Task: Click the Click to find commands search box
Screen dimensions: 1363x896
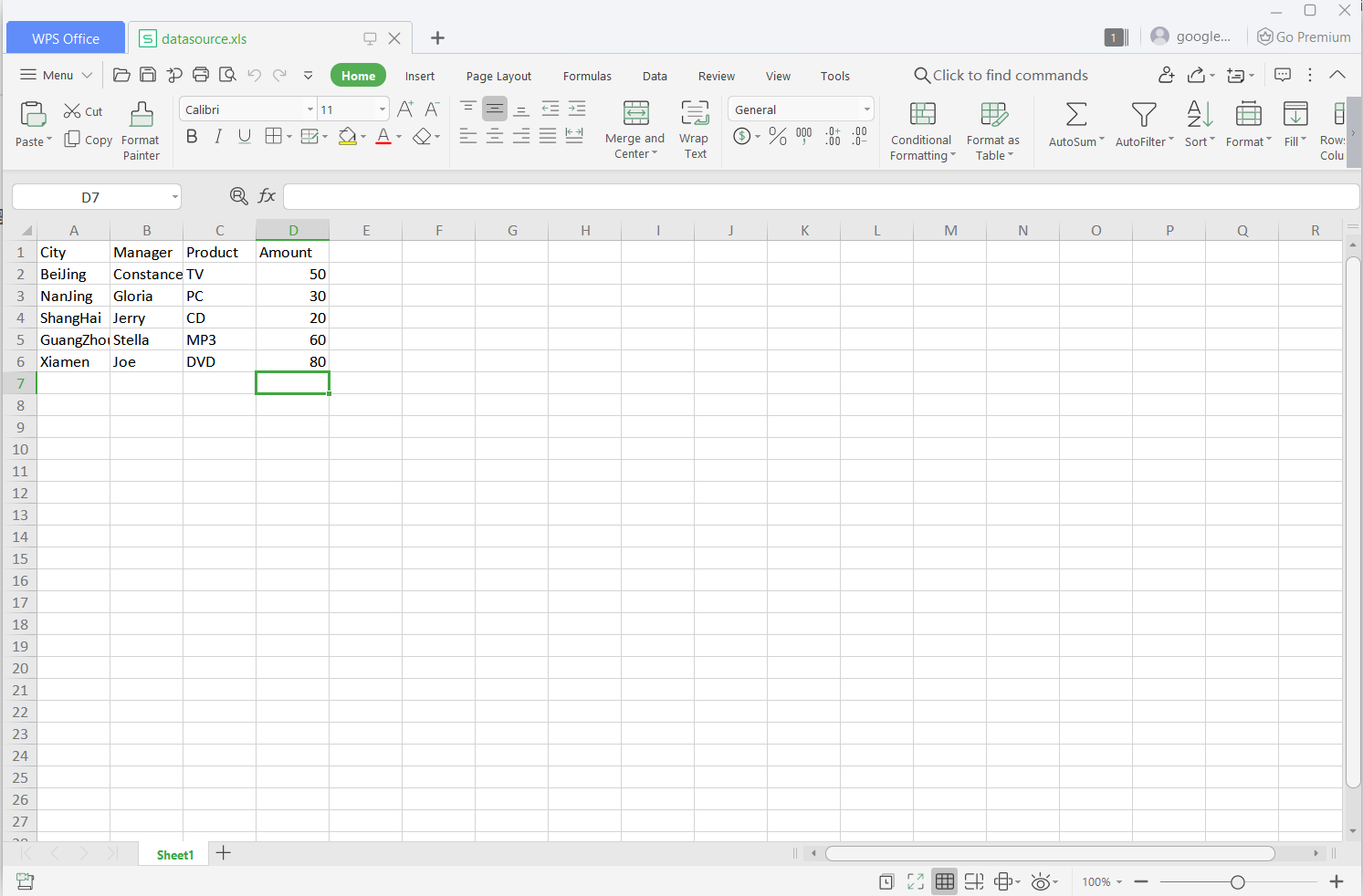Action: [1001, 75]
